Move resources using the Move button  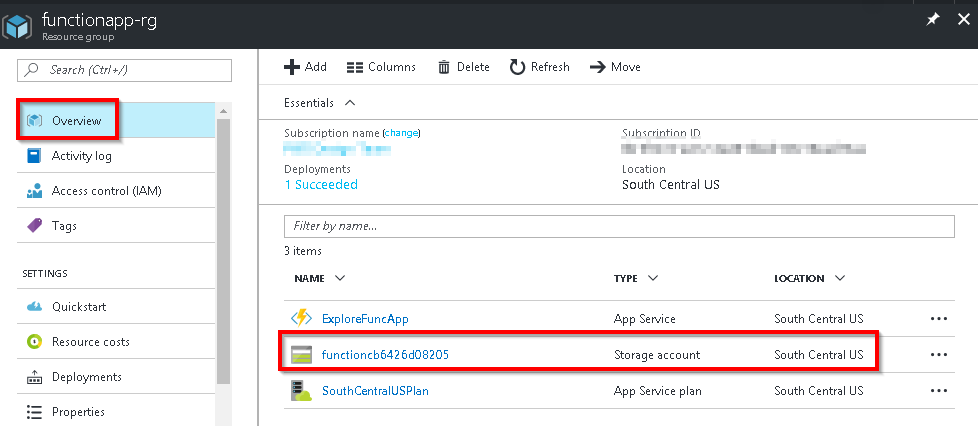(x=614, y=67)
